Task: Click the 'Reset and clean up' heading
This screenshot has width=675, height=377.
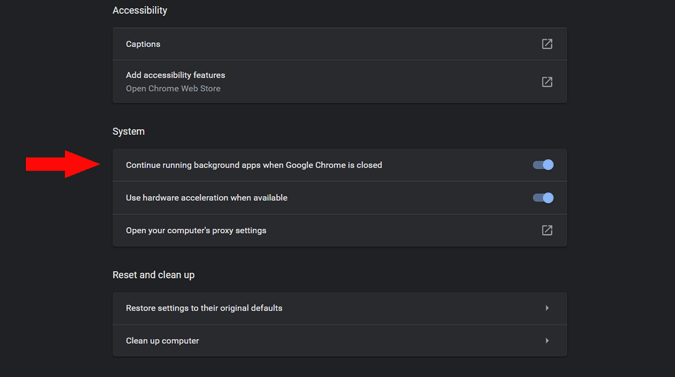Action: (153, 275)
